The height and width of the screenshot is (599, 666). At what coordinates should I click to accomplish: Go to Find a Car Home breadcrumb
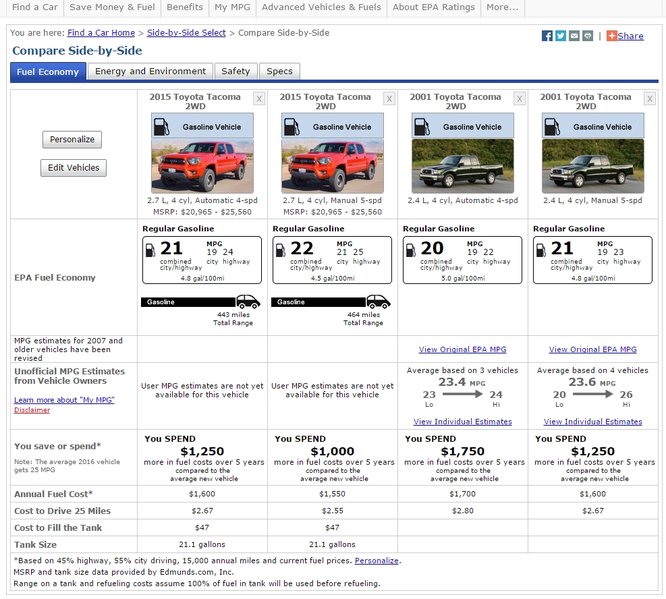[101, 33]
